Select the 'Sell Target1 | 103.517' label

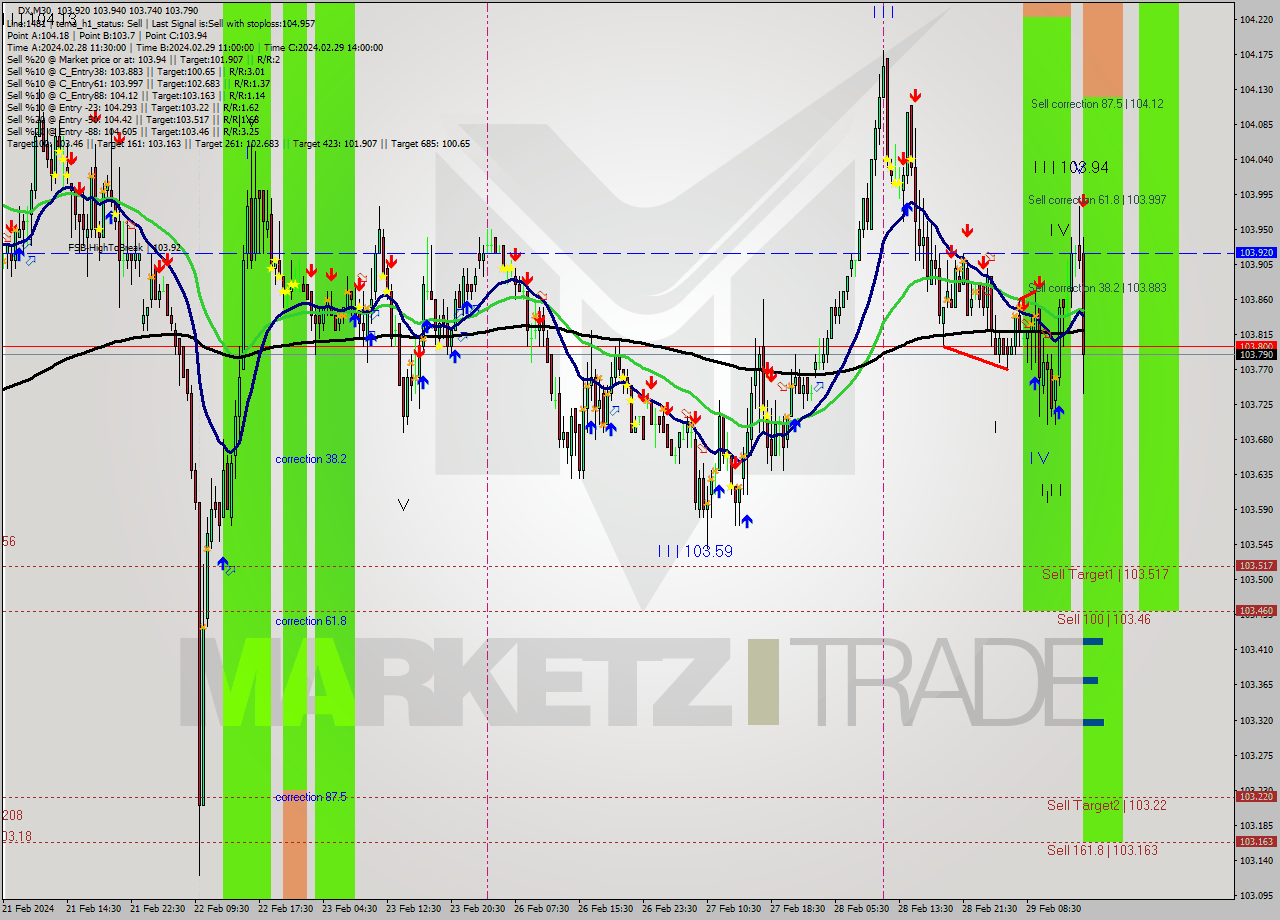(1105, 575)
